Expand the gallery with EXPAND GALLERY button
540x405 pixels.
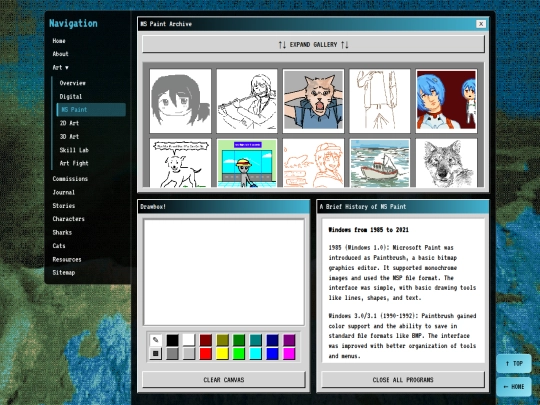coord(313,44)
